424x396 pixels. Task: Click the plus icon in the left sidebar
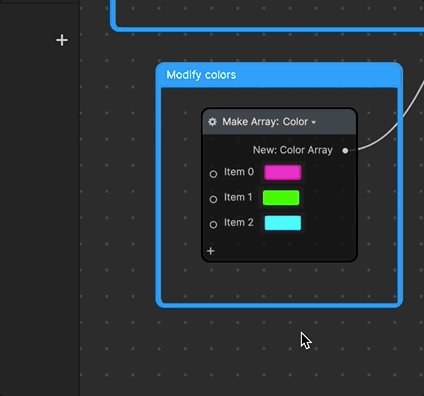pyautogui.click(x=62, y=40)
